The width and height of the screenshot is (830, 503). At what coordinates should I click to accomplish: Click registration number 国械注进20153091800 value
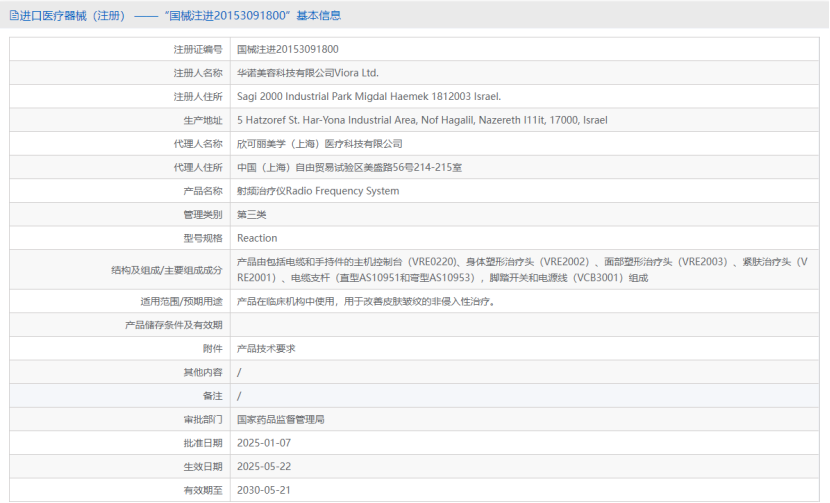(287, 49)
